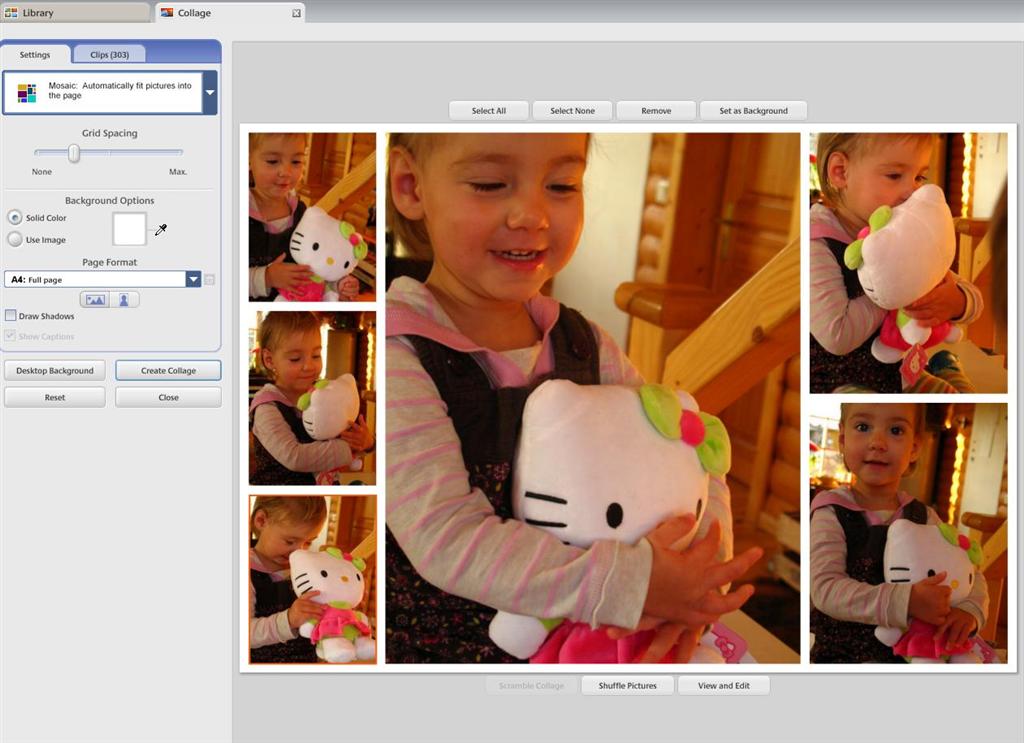Viewport: 1024px width, 743px height.
Task: Select the Use Image radio button
Action: click(x=14, y=240)
